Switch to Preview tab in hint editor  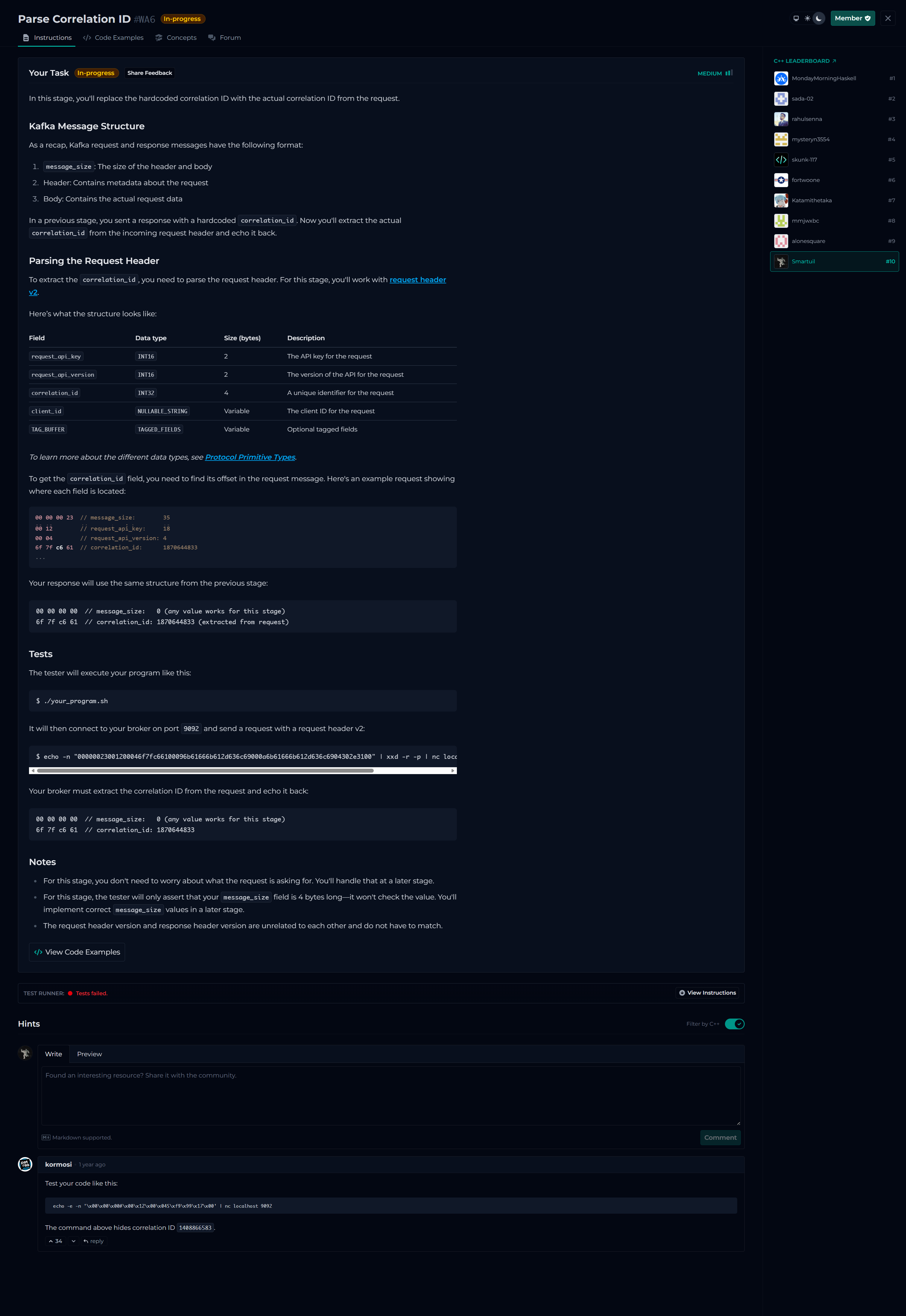pyautogui.click(x=89, y=1054)
